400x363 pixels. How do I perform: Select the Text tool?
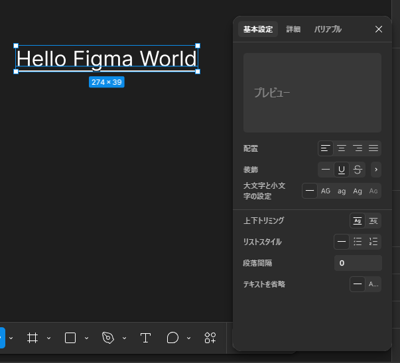[x=145, y=338]
